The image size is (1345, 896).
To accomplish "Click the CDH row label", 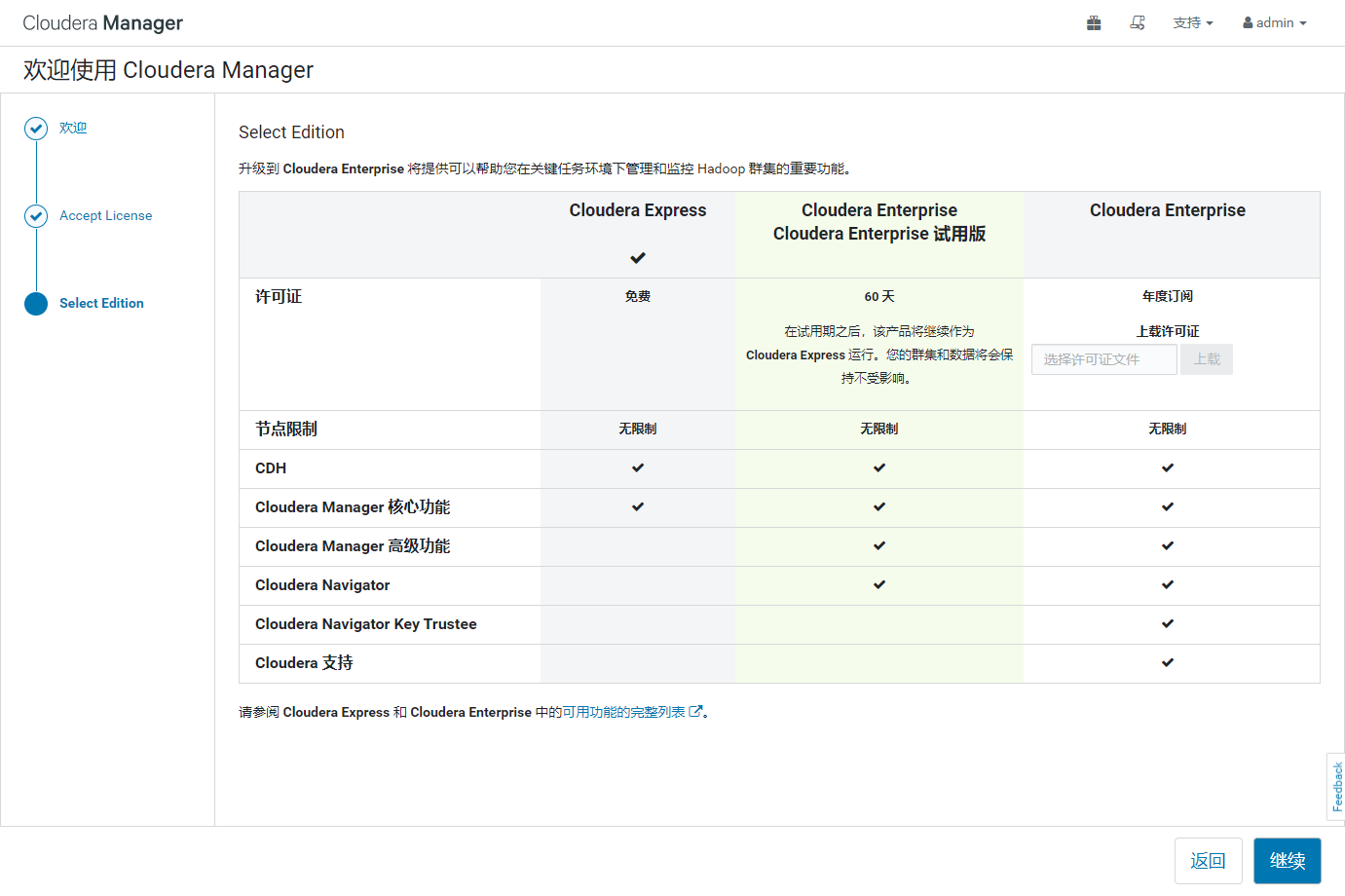I will 271,468.
